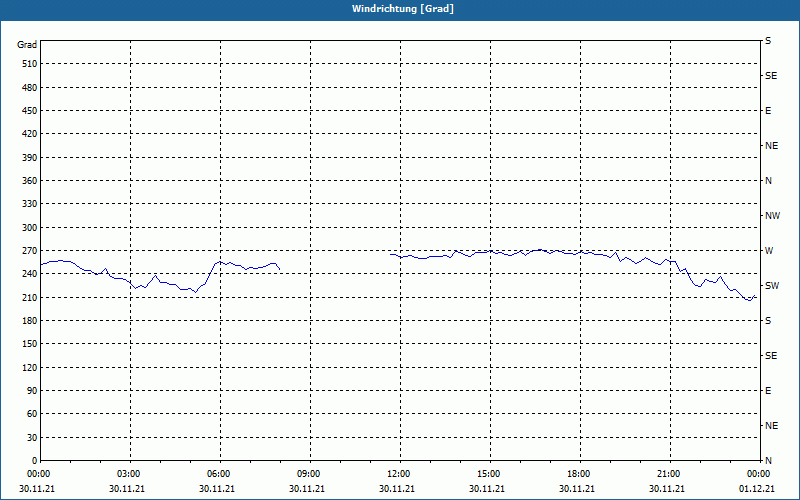Click the 30.11.21 date below 12:00

396,489
